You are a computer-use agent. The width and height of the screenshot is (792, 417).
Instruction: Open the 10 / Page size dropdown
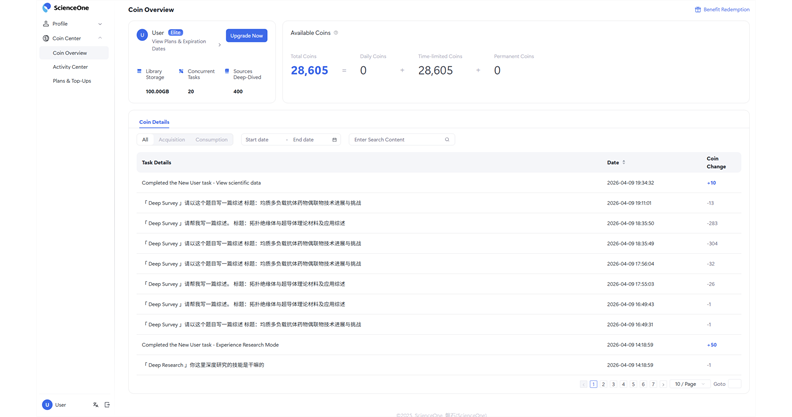tap(690, 384)
